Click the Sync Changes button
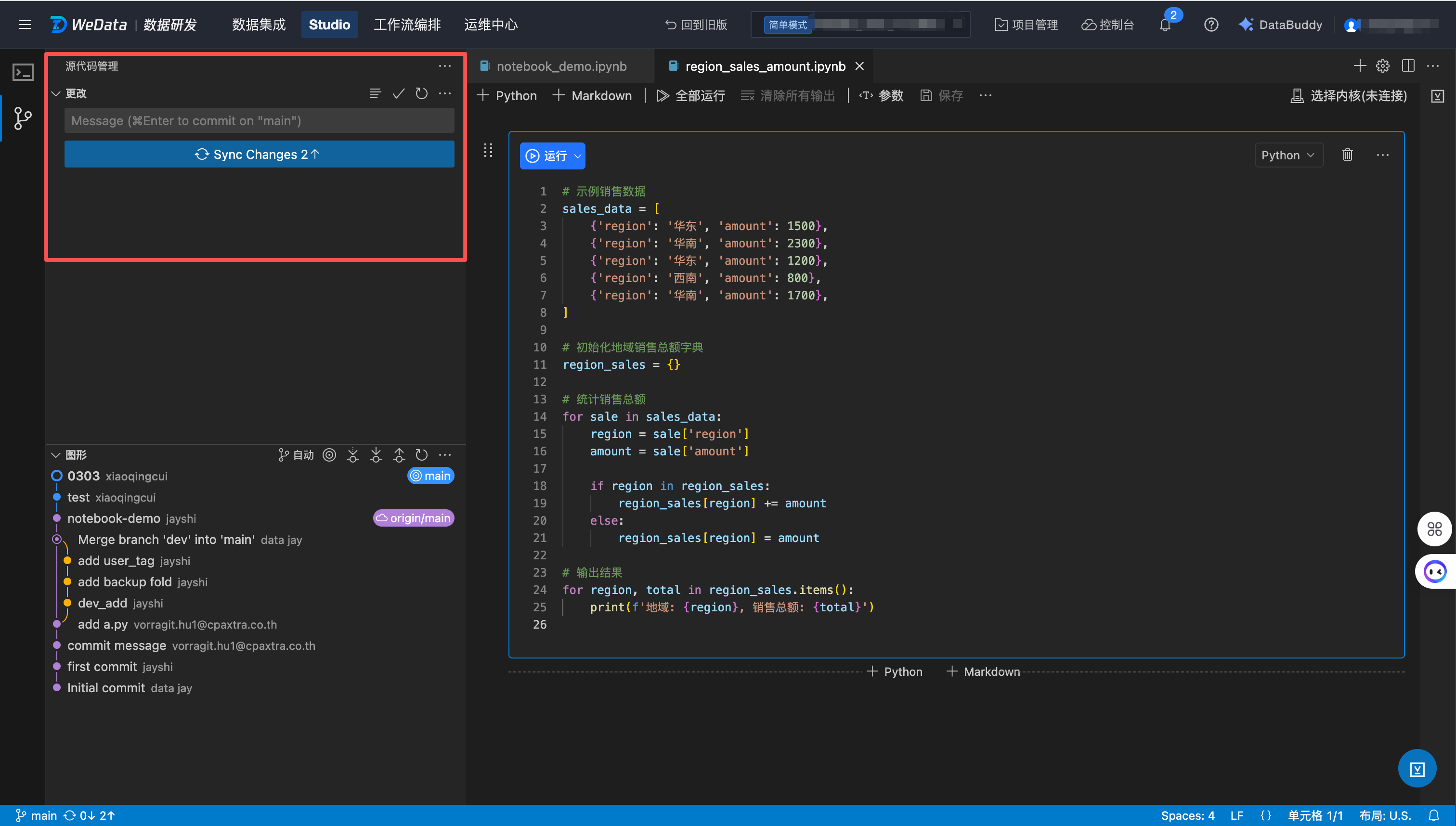Screen dimensions: 1456x826 pos(259,155)
